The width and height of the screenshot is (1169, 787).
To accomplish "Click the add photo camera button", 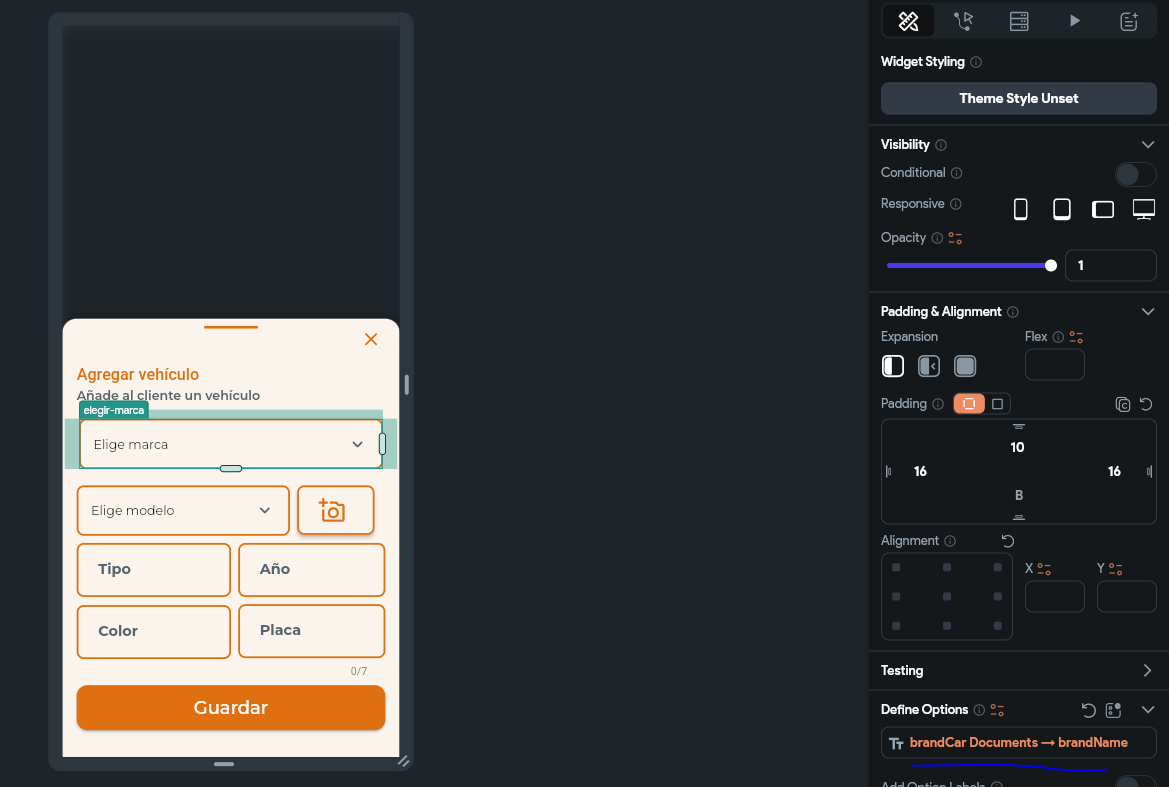I will click(335, 511).
